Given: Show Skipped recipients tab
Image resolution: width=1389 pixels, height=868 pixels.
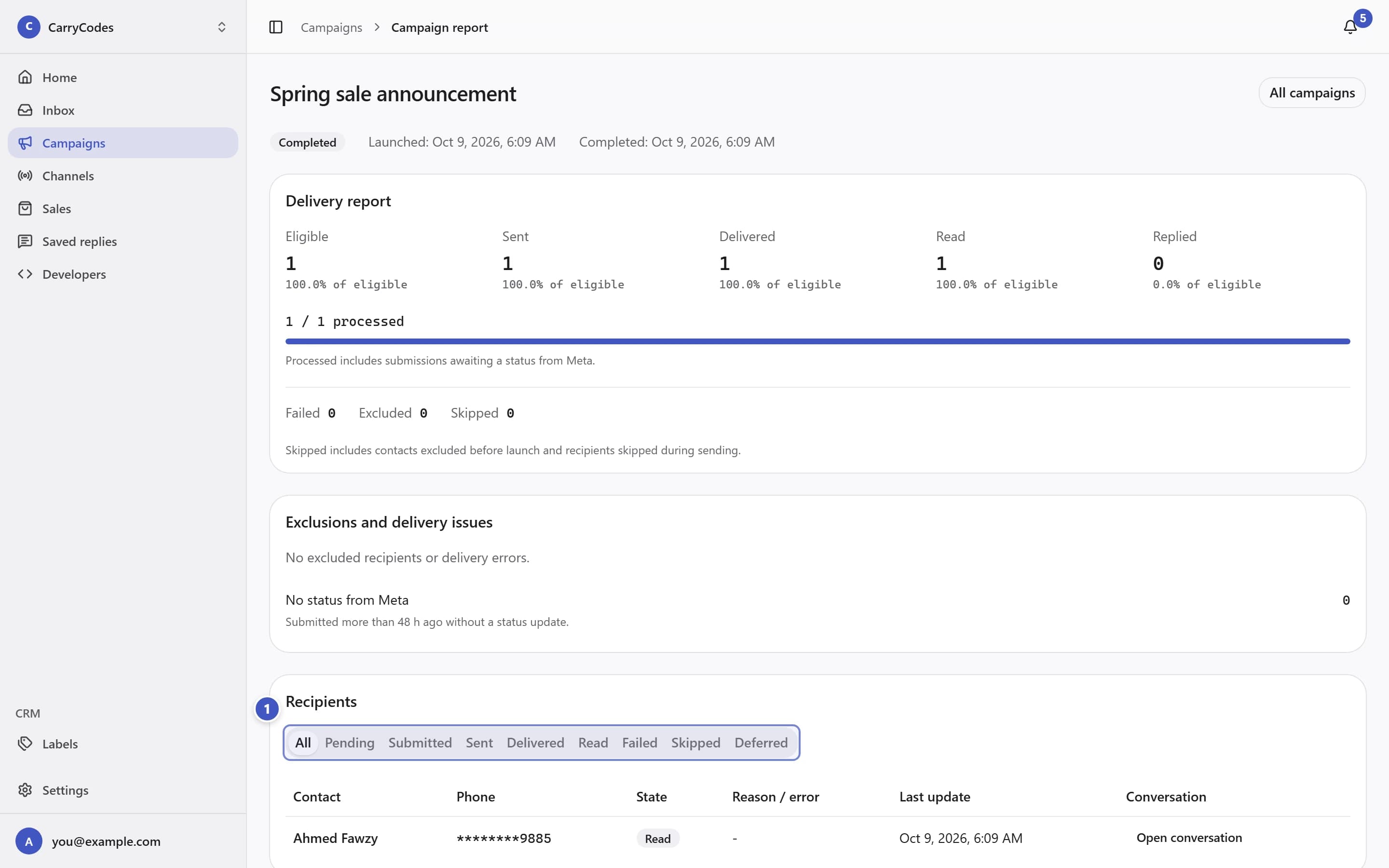Looking at the screenshot, I should click(x=695, y=742).
